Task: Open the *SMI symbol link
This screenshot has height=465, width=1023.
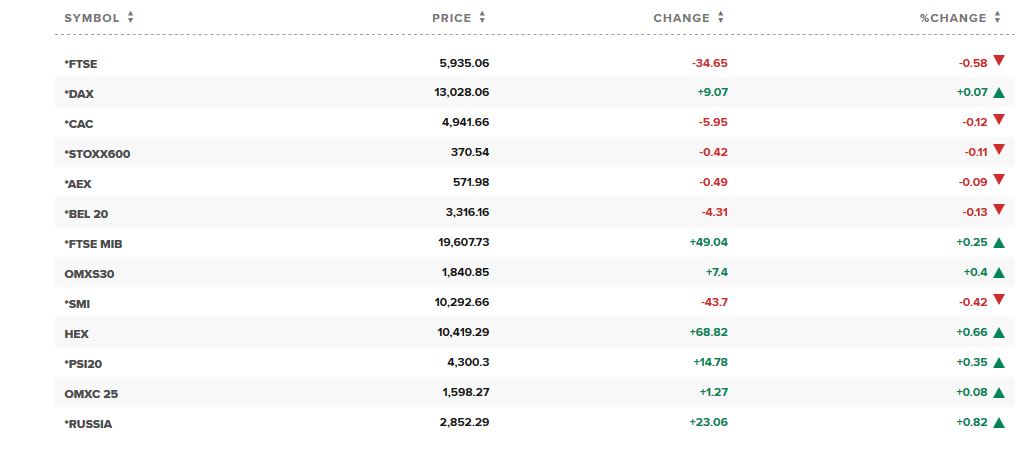Action: [x=77, y=304]
